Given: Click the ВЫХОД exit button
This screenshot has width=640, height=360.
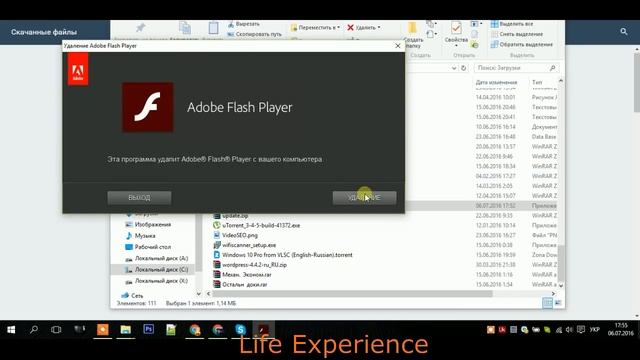Looking at the screenshot, I should (x=139, y=198).
